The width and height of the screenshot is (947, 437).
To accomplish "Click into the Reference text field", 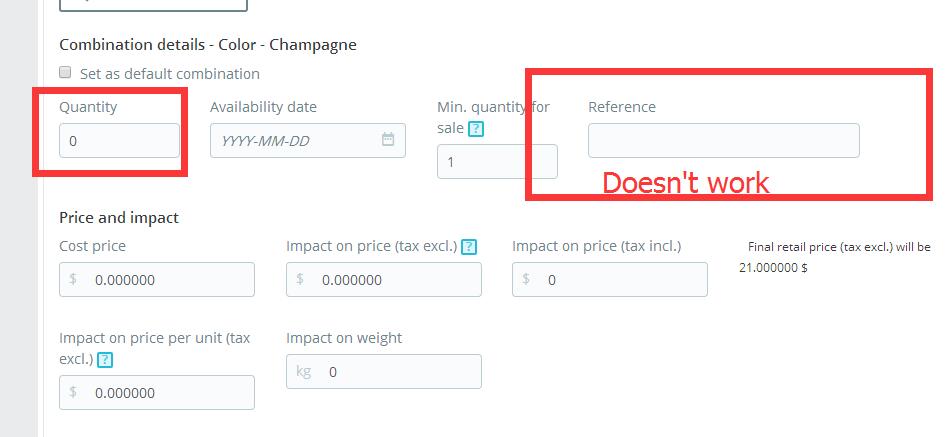I will point(724,141).
